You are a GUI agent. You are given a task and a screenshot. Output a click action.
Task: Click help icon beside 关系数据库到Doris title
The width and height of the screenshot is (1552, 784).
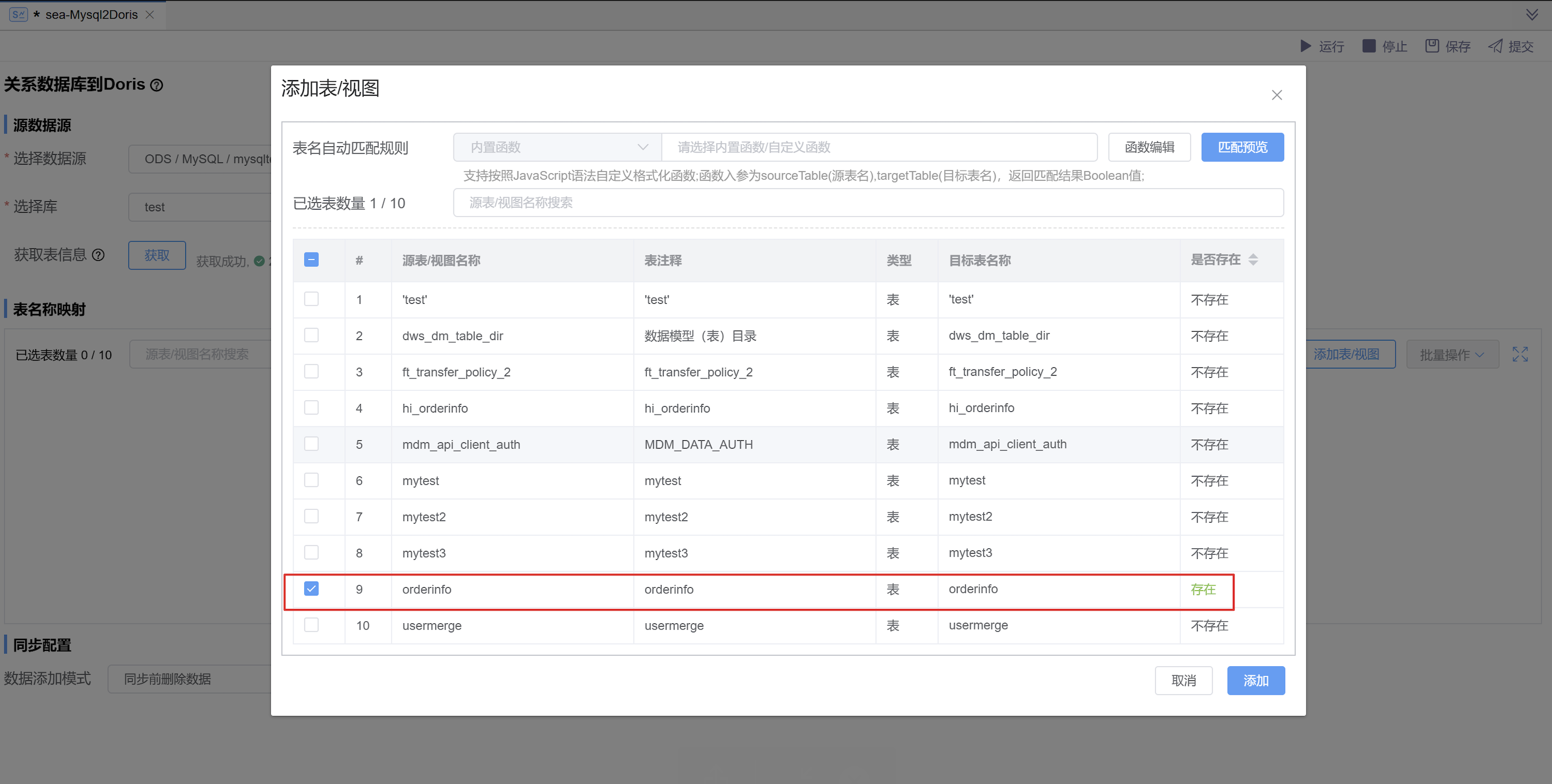[157, 86]
